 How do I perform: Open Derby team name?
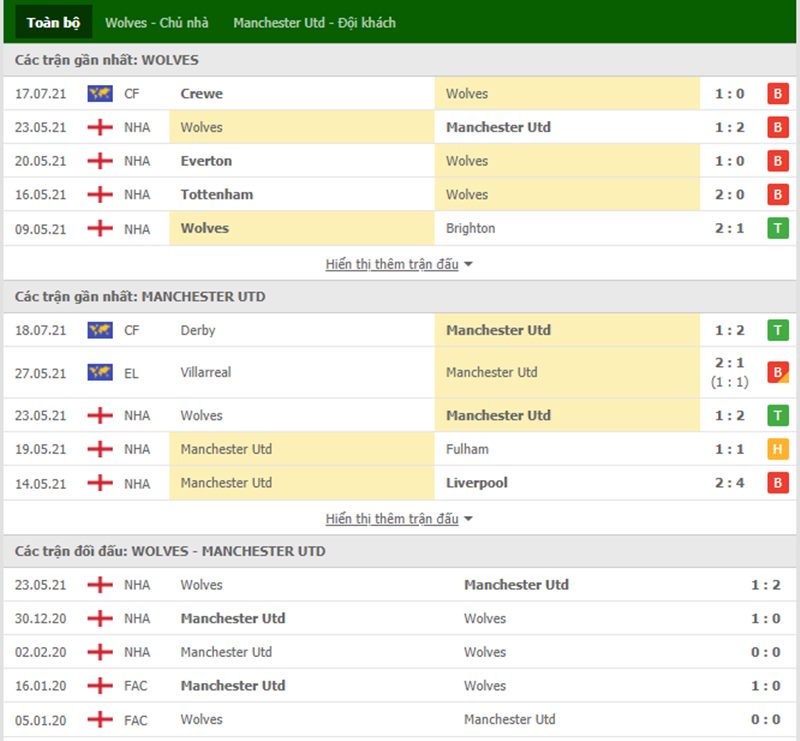(x=198, y=331)
